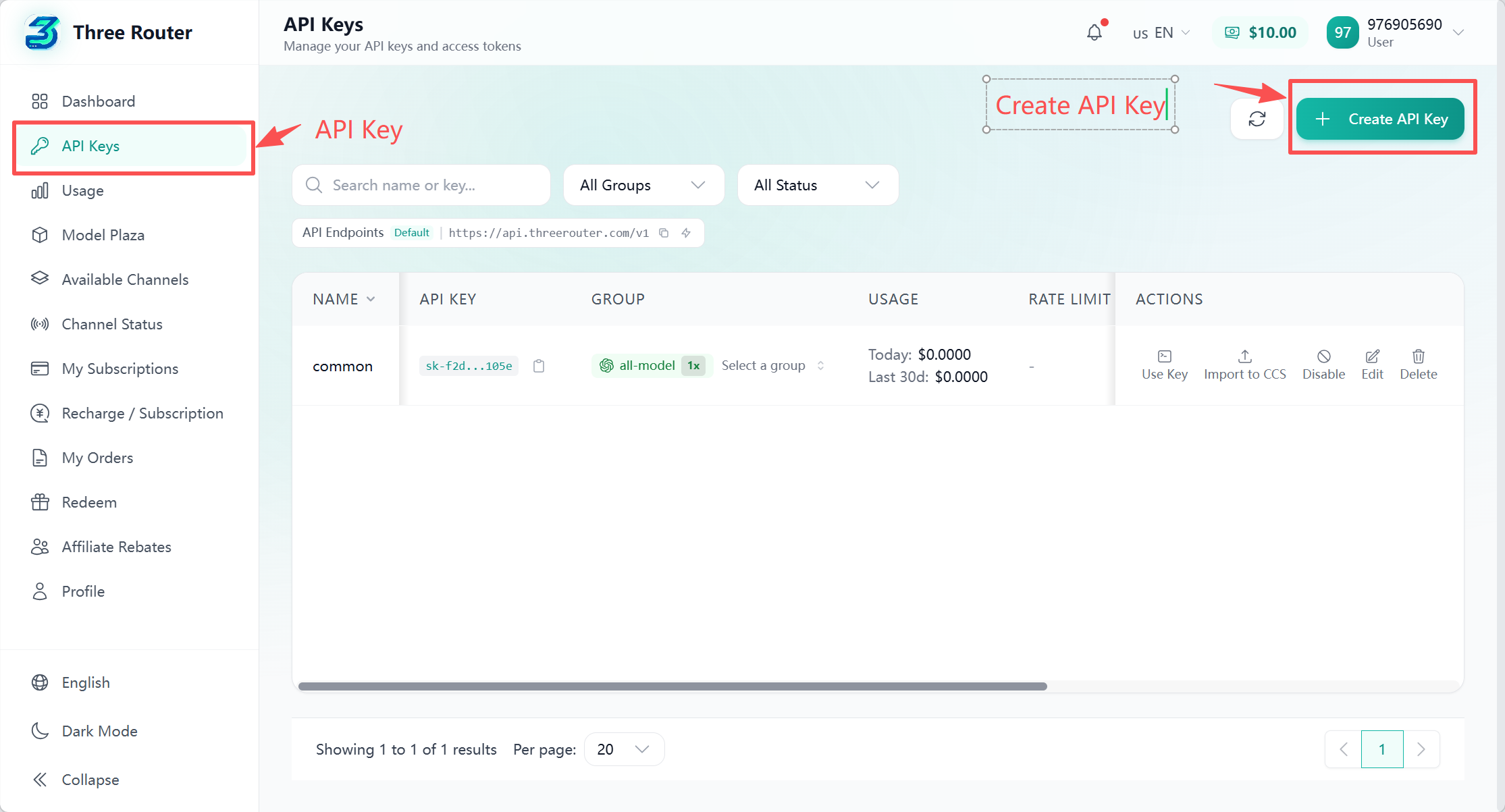Click the Today usage value $0.0000
The height and width of the screenshot is (812, 1505).
[944, 354]
